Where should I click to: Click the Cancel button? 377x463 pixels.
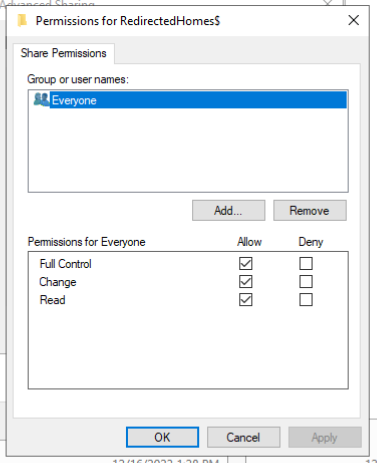[x=243, y=437]
